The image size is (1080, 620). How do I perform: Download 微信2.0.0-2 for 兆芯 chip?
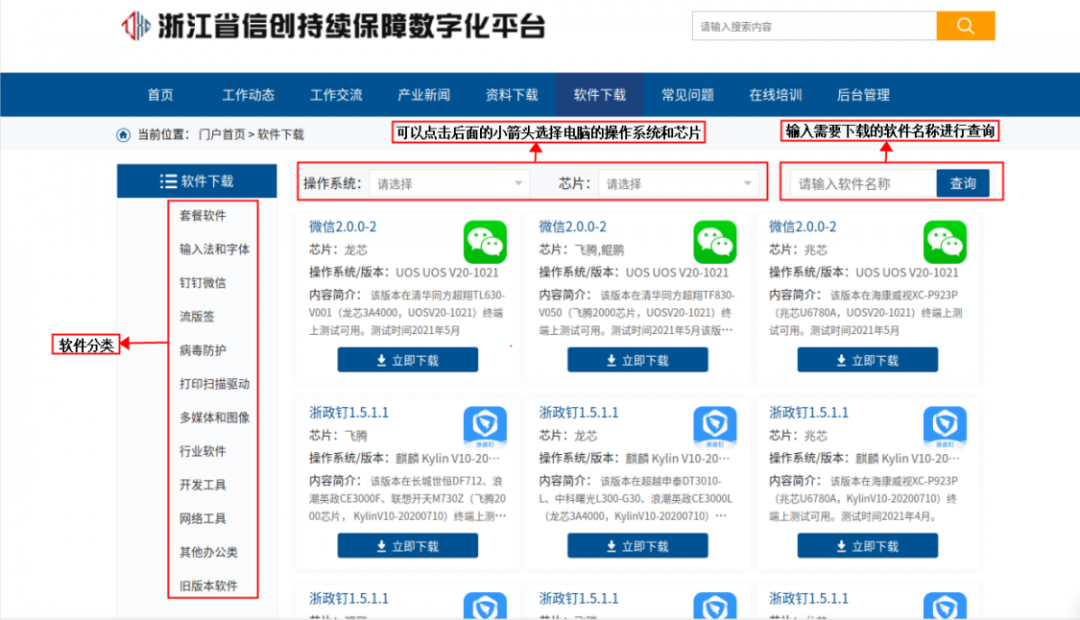[x=868, y=360]
